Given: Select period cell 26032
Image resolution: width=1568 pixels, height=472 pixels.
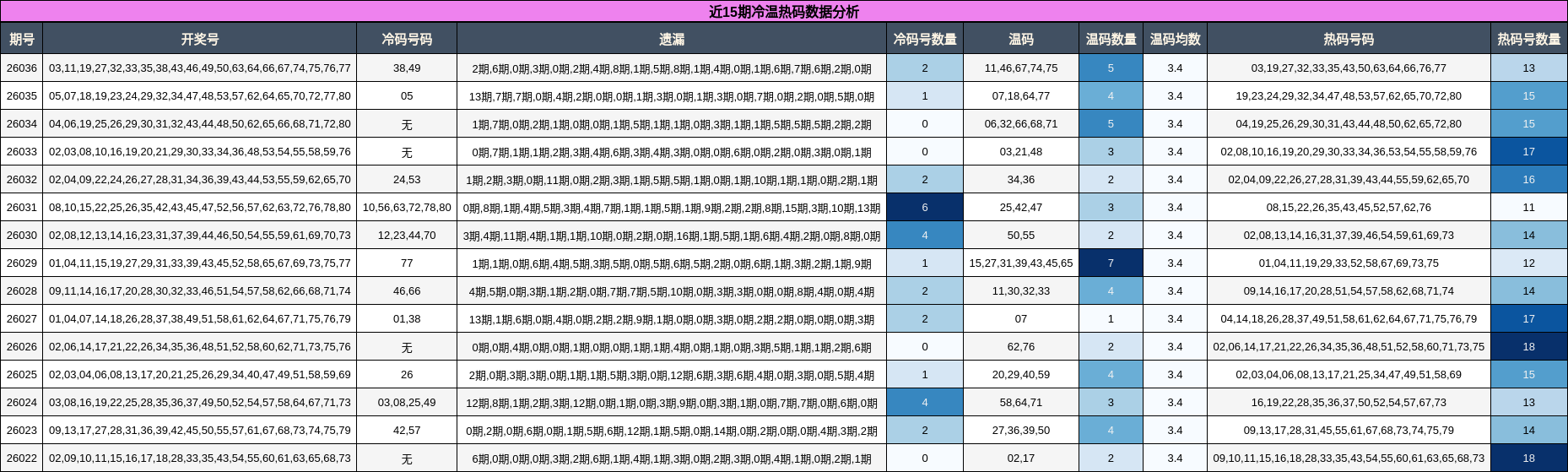Looking at the screenshot, I should (22, 180).
